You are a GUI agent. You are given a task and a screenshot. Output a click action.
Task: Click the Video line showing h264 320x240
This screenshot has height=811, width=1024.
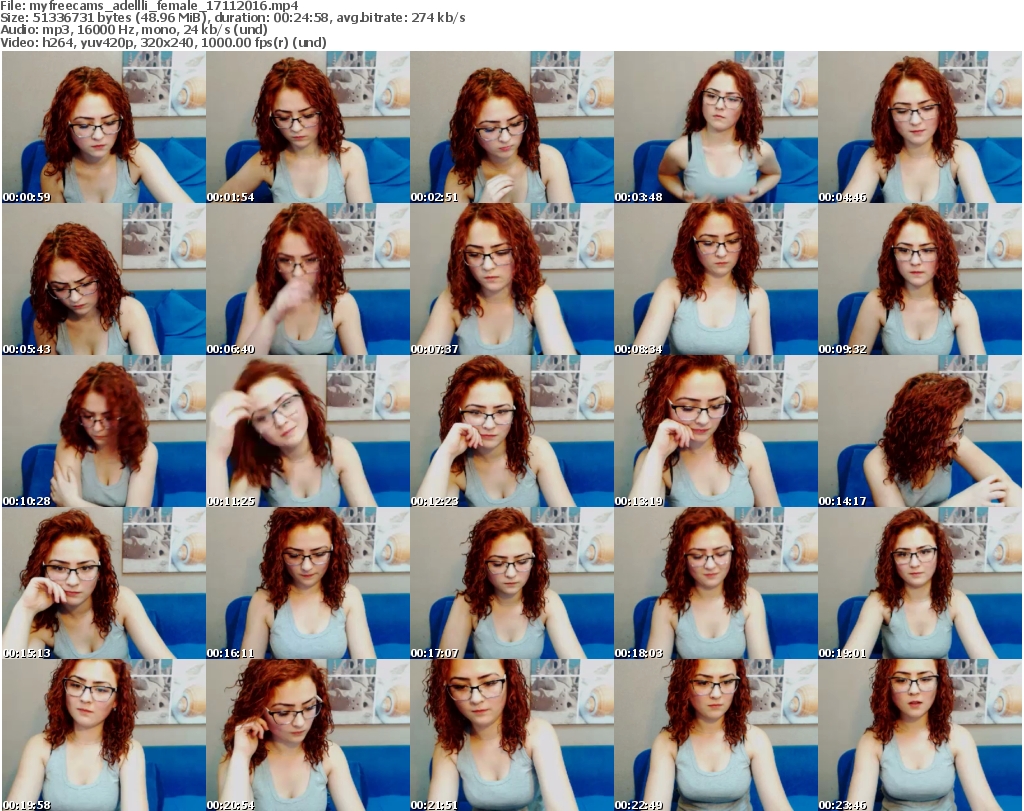163,42
